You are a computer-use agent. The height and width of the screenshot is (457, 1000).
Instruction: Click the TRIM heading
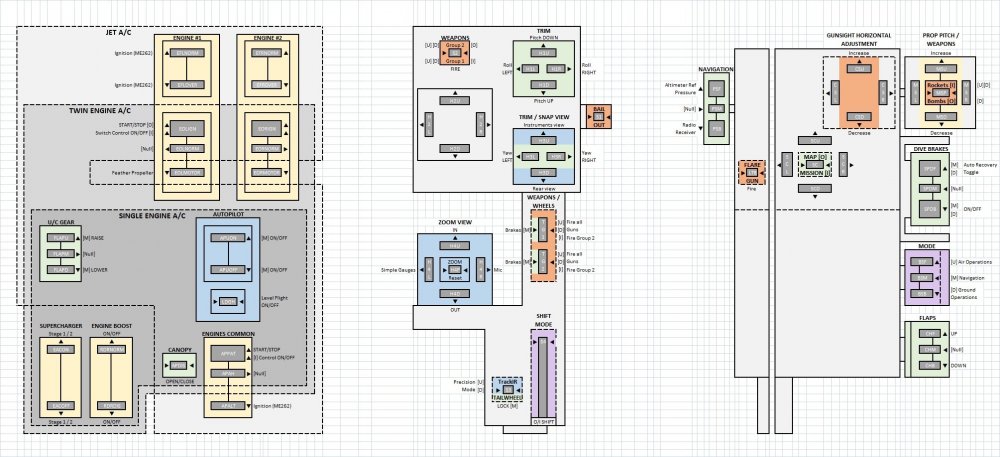click(543, 31)
